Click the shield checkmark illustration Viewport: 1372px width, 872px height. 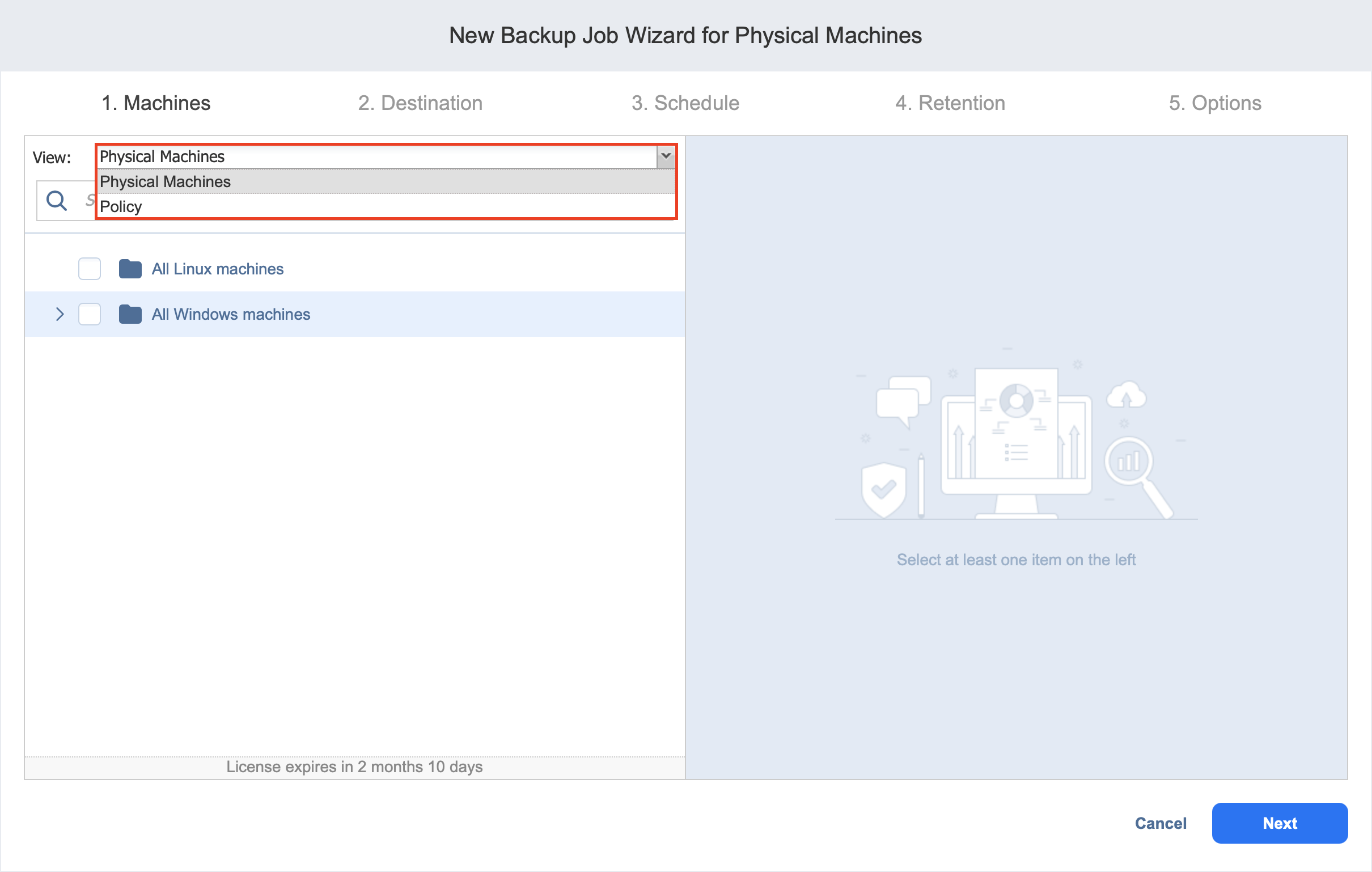click(x=883, y=489)
